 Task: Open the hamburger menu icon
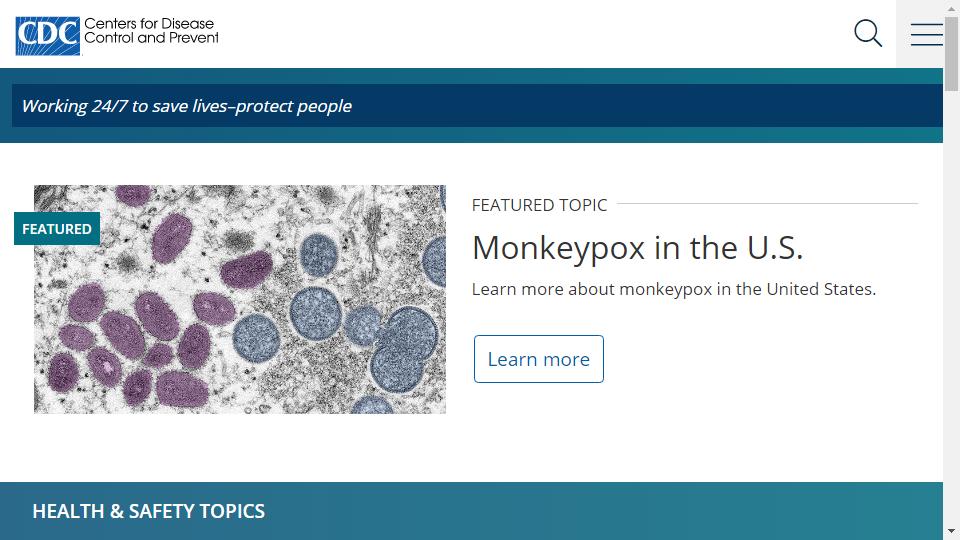(x=926, y=34)
